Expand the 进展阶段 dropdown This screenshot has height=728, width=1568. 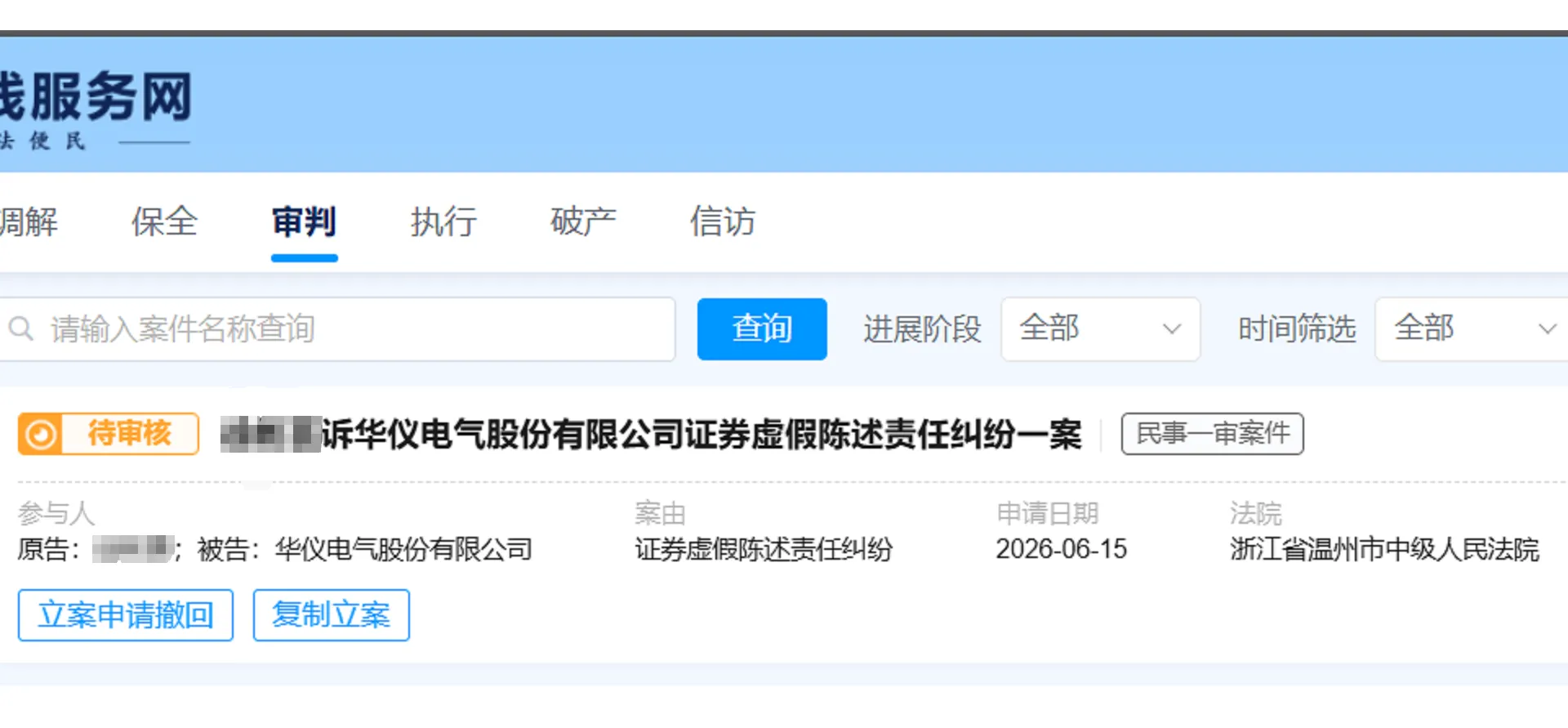point(1100,329)
